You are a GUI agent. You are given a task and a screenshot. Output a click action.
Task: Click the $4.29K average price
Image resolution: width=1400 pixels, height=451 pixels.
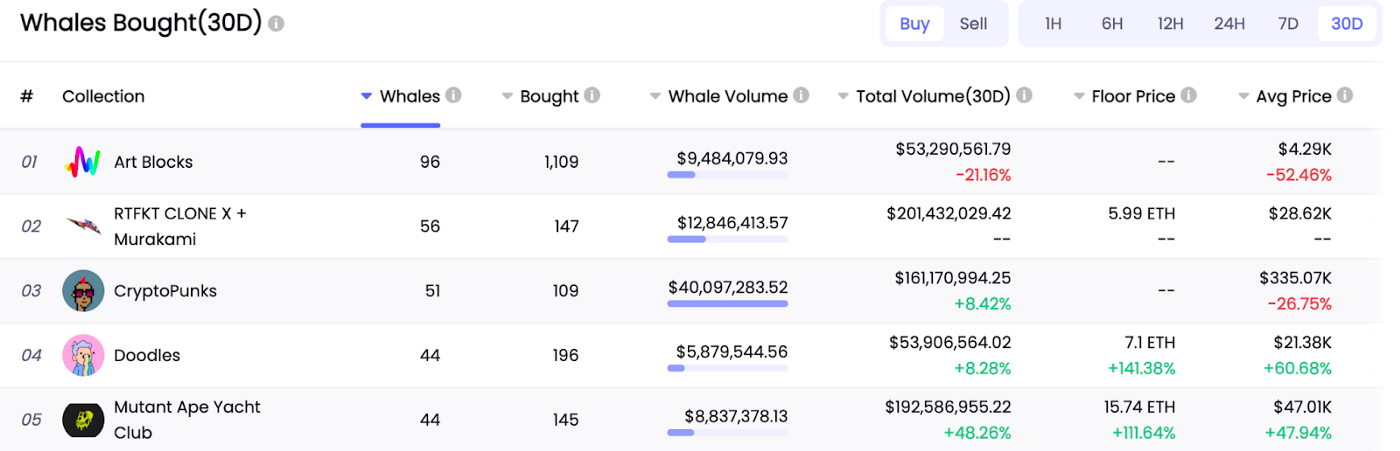click(x=1305, y=149)
